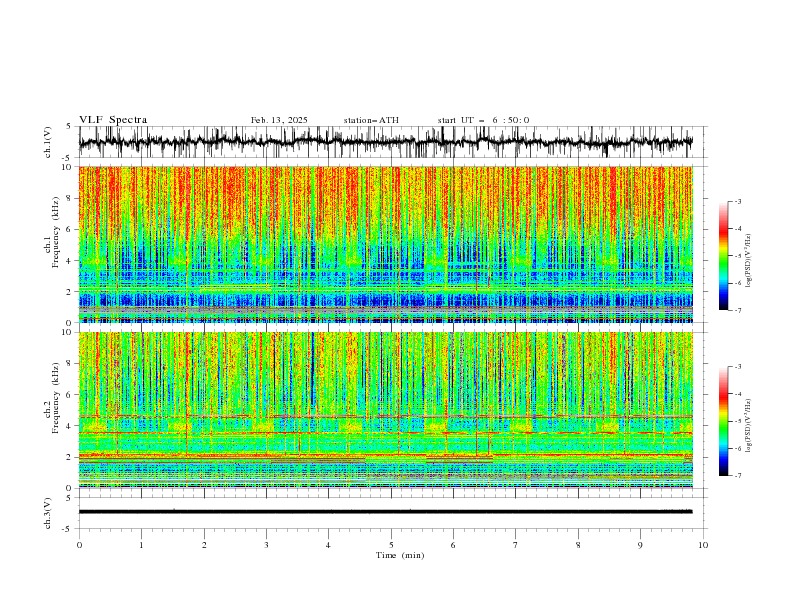The height and width of the screenshot is (612, 792).
Task: Click the ch.3 flat waveform trace
Action: [x=386, y=512]
